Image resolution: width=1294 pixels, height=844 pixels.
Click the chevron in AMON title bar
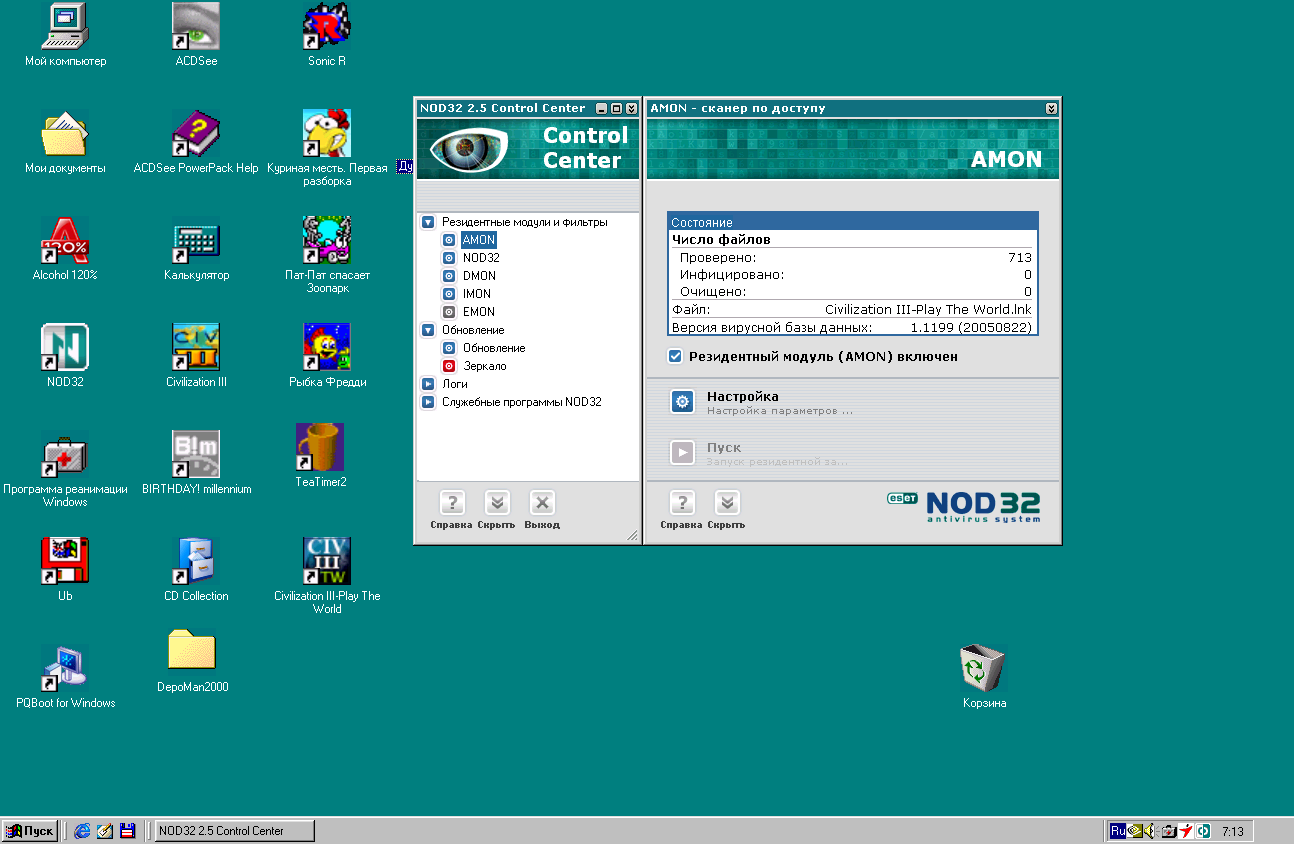click(1051, 108)
